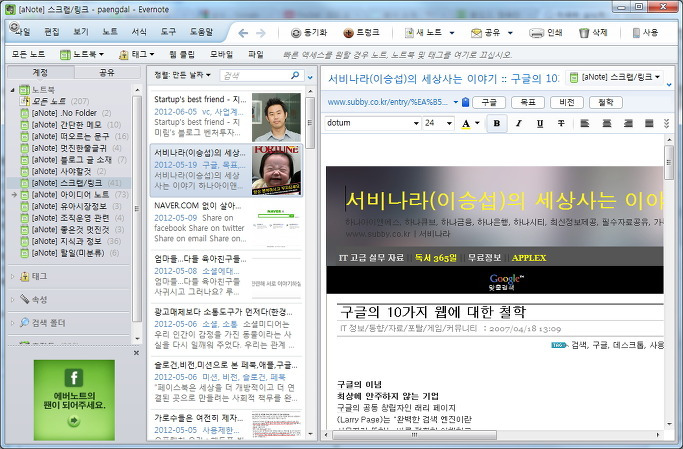Image resolution: width=683 pixels, height=449 pixels.
Task: Go forward with the right arrow
Action: click(x=260, y=33)
